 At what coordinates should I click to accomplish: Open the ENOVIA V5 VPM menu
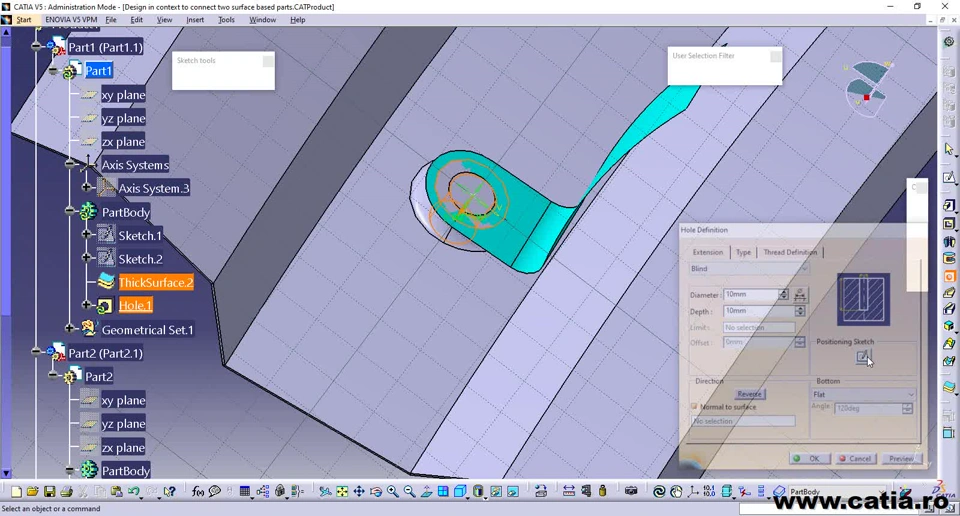(71, 20)
